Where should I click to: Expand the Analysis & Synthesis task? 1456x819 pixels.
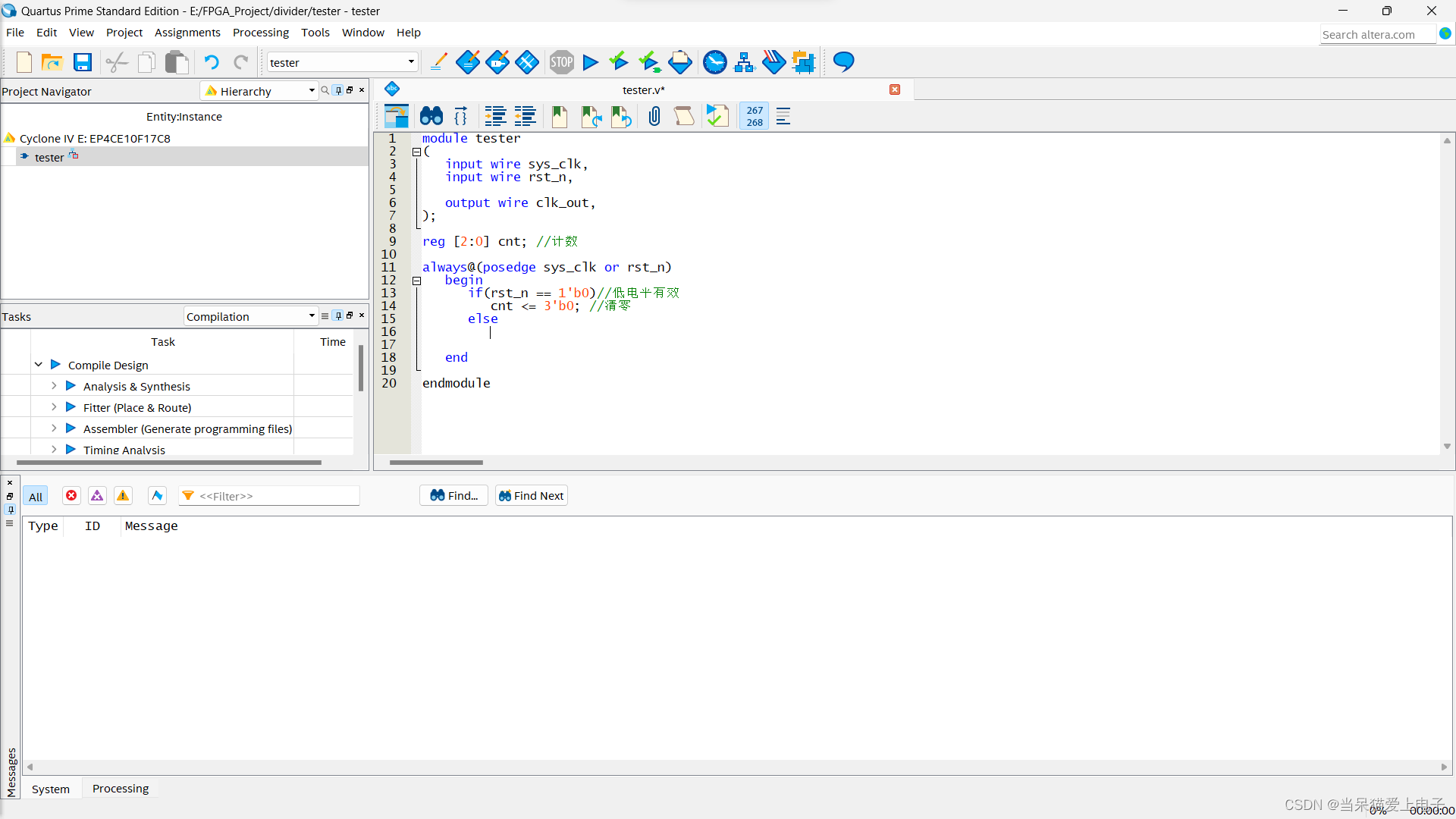(x=54, y=386)
